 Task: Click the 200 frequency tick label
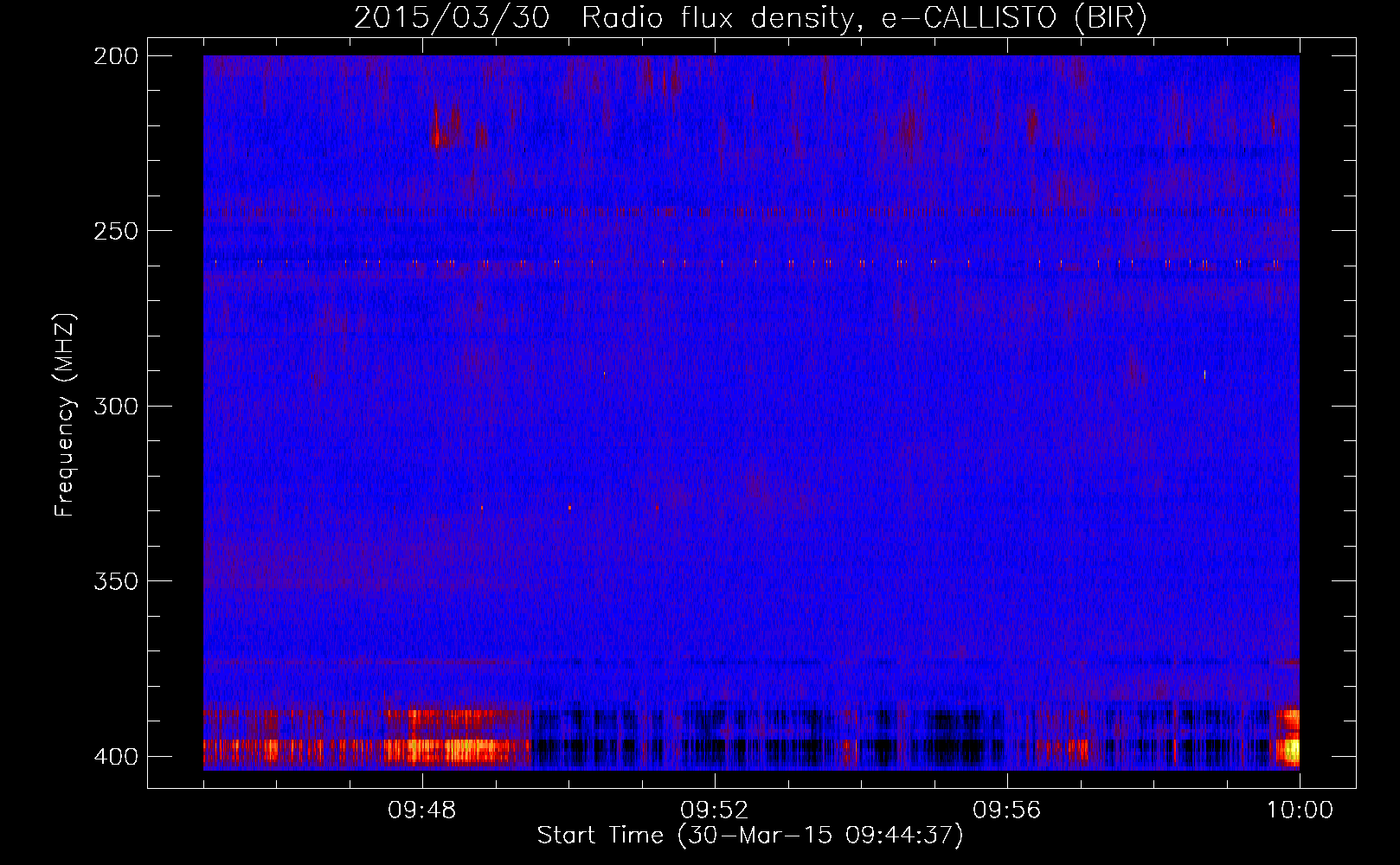coord(116,56)
